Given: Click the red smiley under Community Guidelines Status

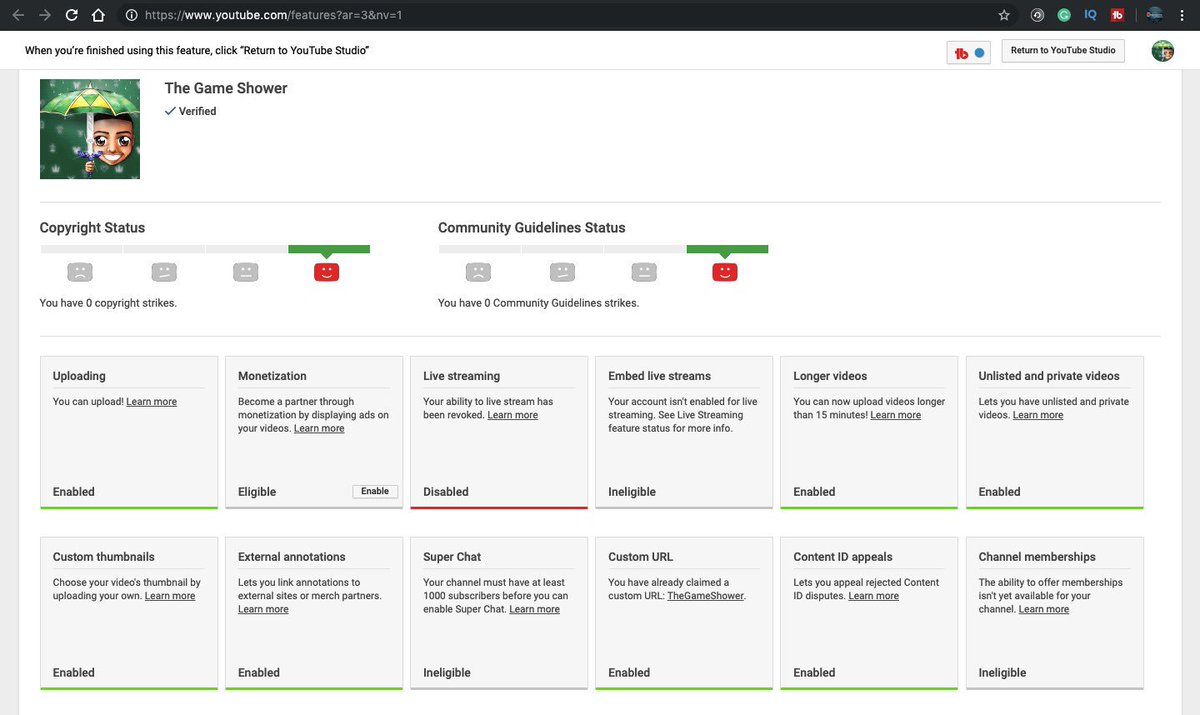Looking at the screenshot, I should (725, 271).
